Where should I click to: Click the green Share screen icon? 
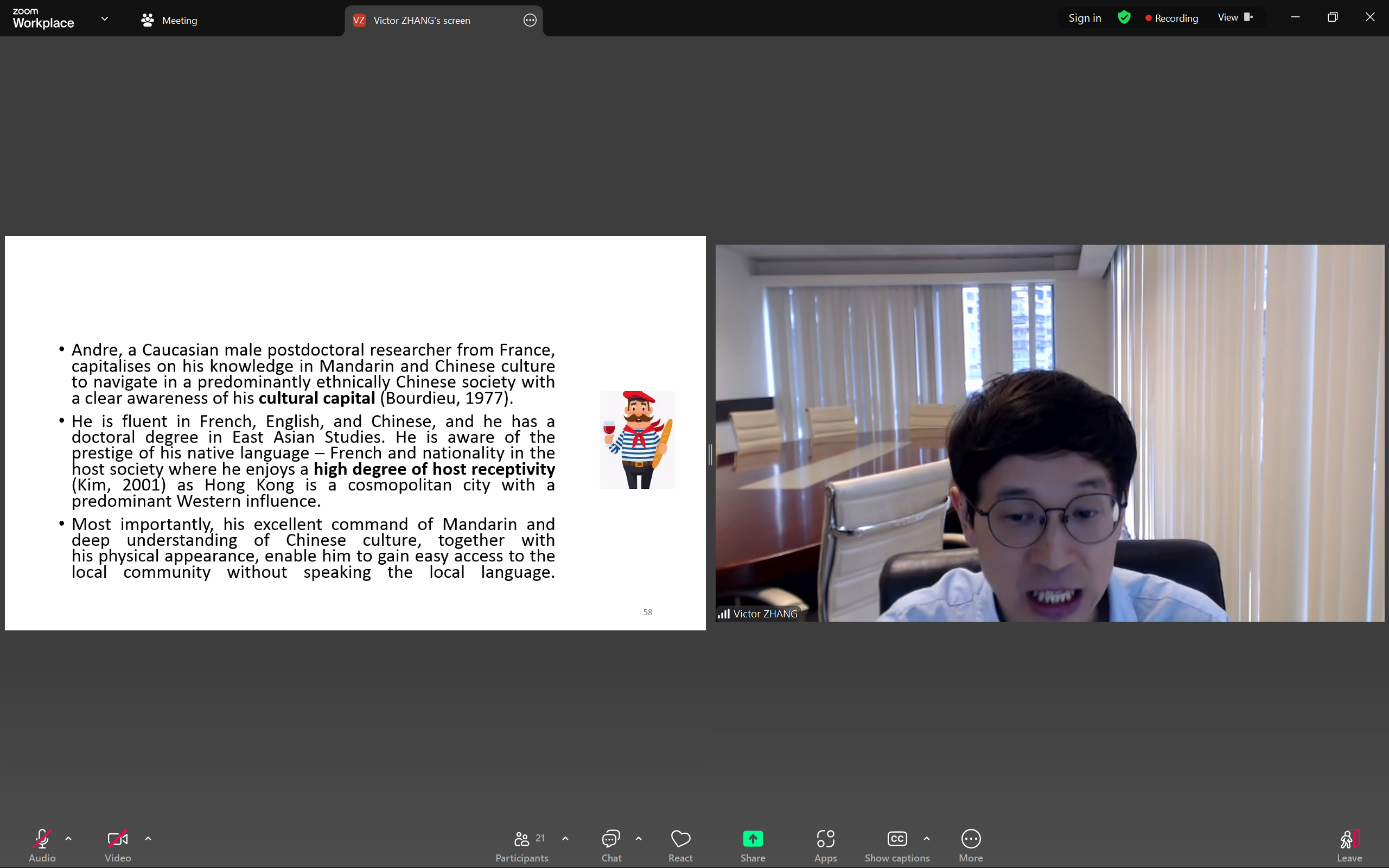[753, 839]
